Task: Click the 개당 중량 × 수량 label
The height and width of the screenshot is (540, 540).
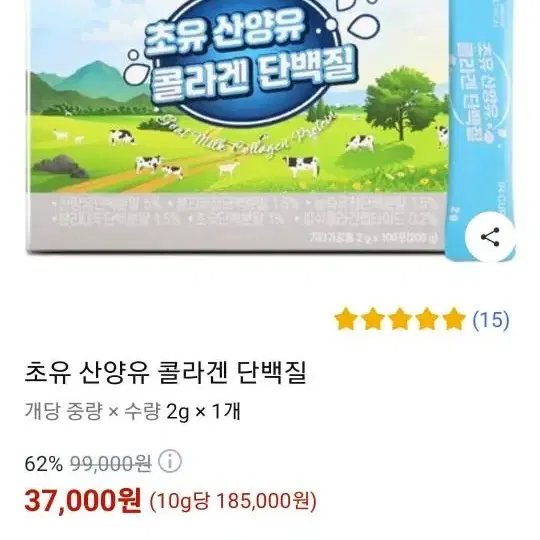Action: [93, 410]
